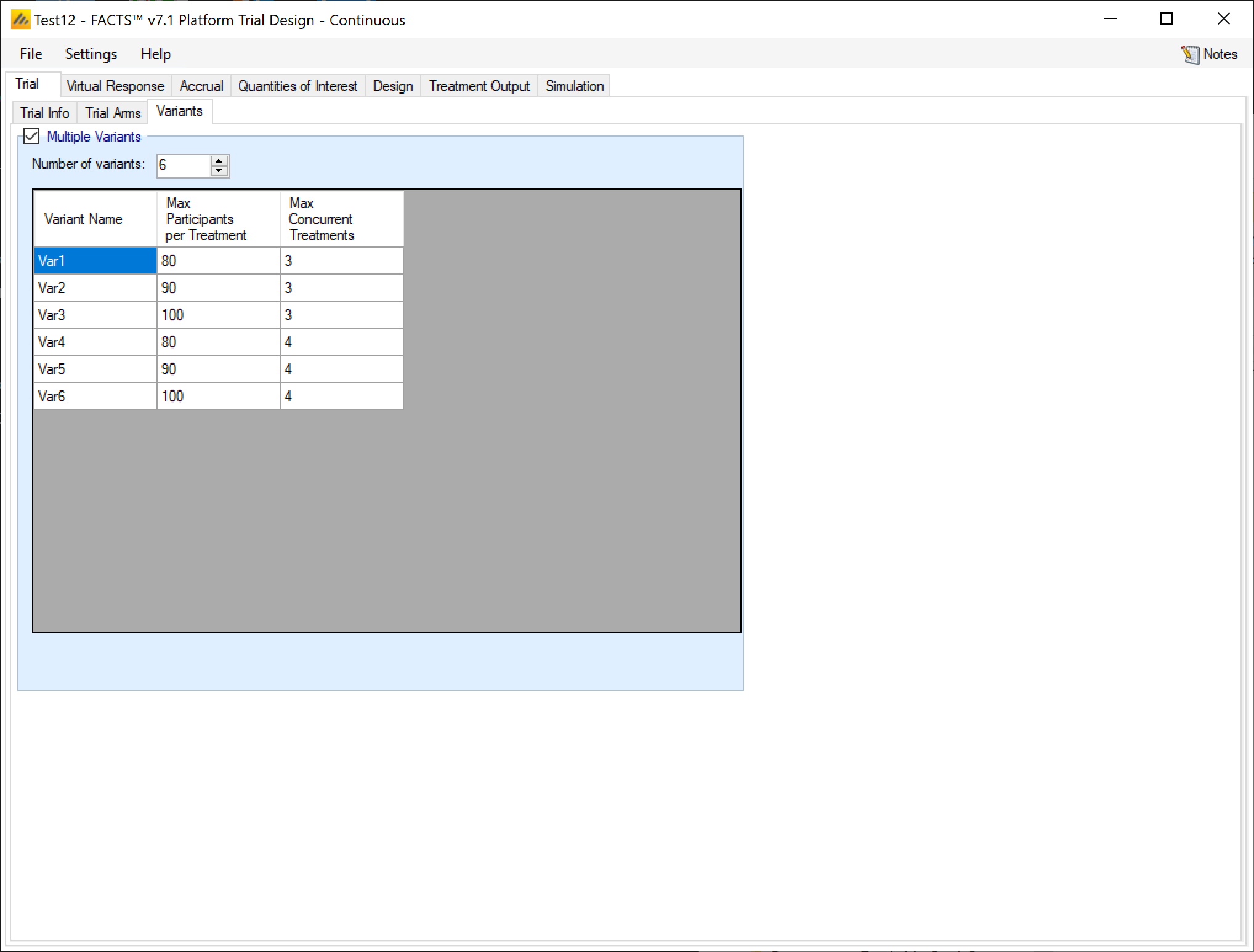Select the Trial Arms sub-tab
The image size is (1254, 952).
click(x=113, y=113)
